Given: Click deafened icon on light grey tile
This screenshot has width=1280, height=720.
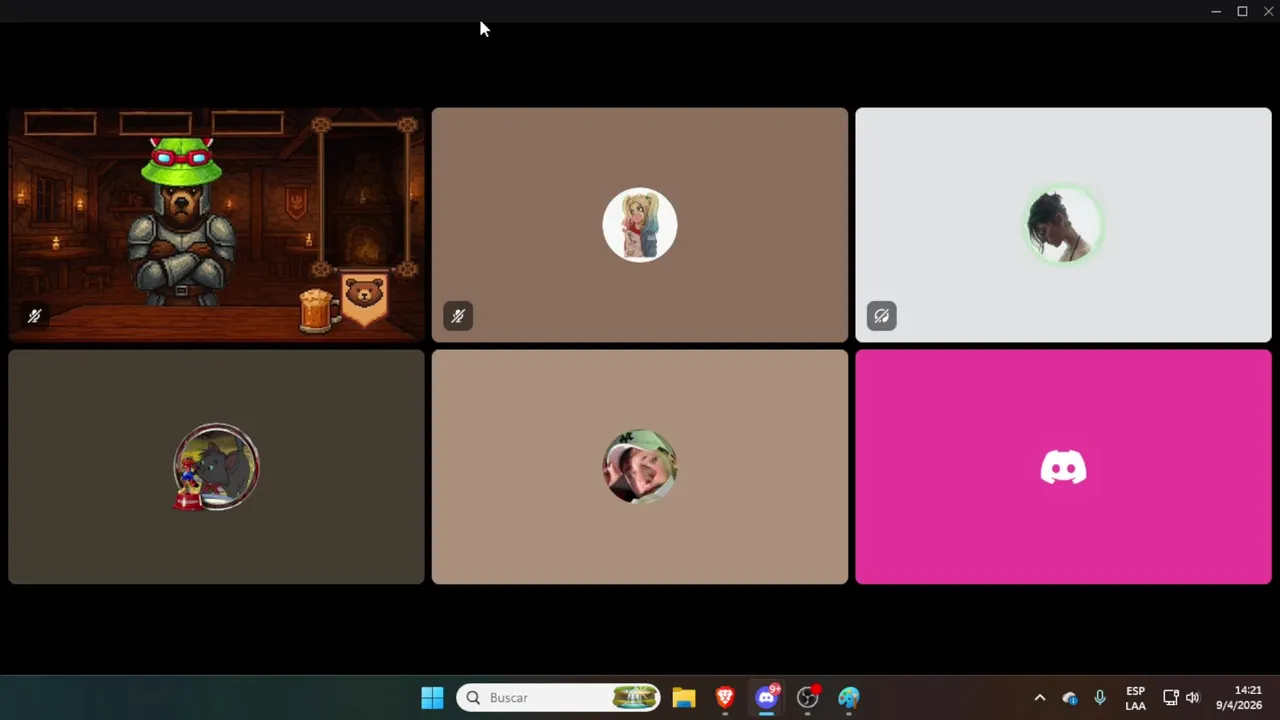Looking at the screenshot, I should point(881,316).
